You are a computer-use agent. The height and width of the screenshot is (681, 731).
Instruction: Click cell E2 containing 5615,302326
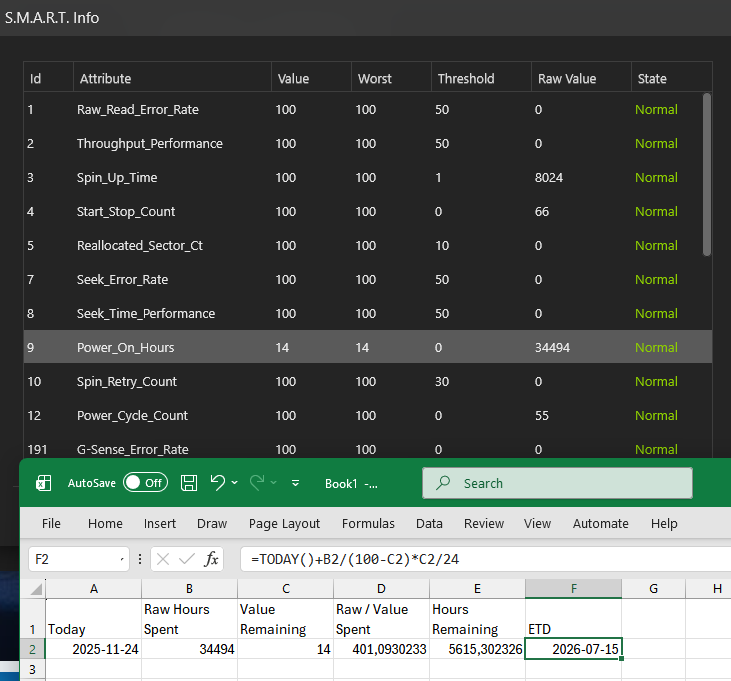(477, 649)
